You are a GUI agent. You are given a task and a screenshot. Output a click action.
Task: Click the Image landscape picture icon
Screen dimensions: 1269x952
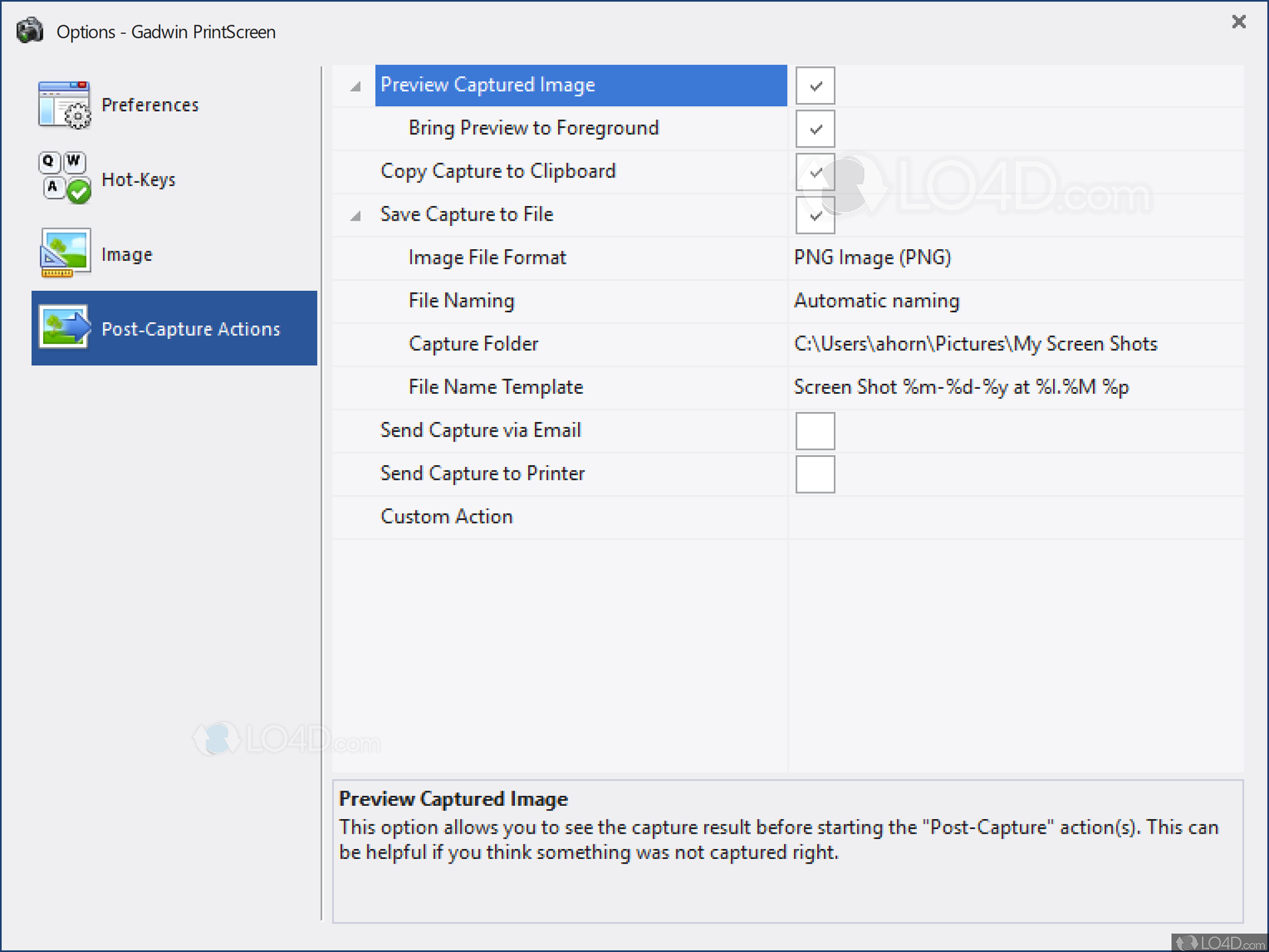(x=64, y=253)
